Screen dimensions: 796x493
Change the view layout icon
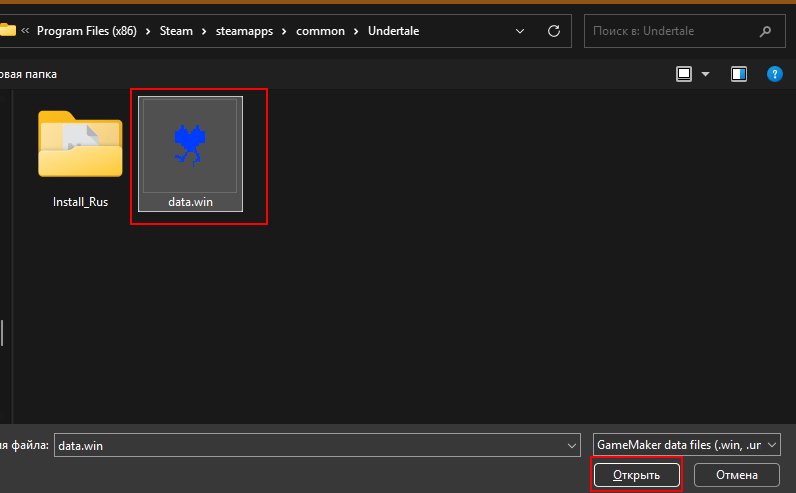pyautogui.click(x=684, y=74)
